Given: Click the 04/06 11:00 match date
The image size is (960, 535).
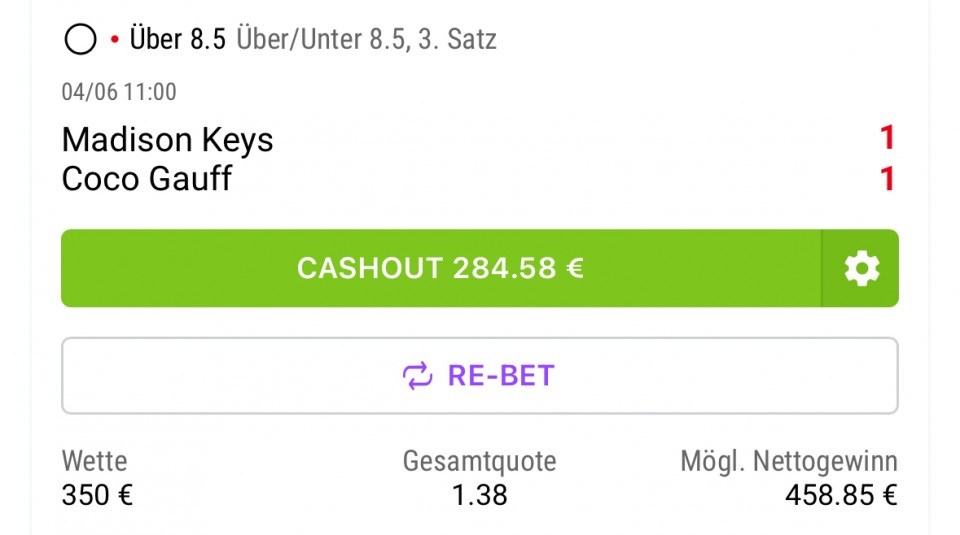Looking at the screenshot, I should click(119, 92).
